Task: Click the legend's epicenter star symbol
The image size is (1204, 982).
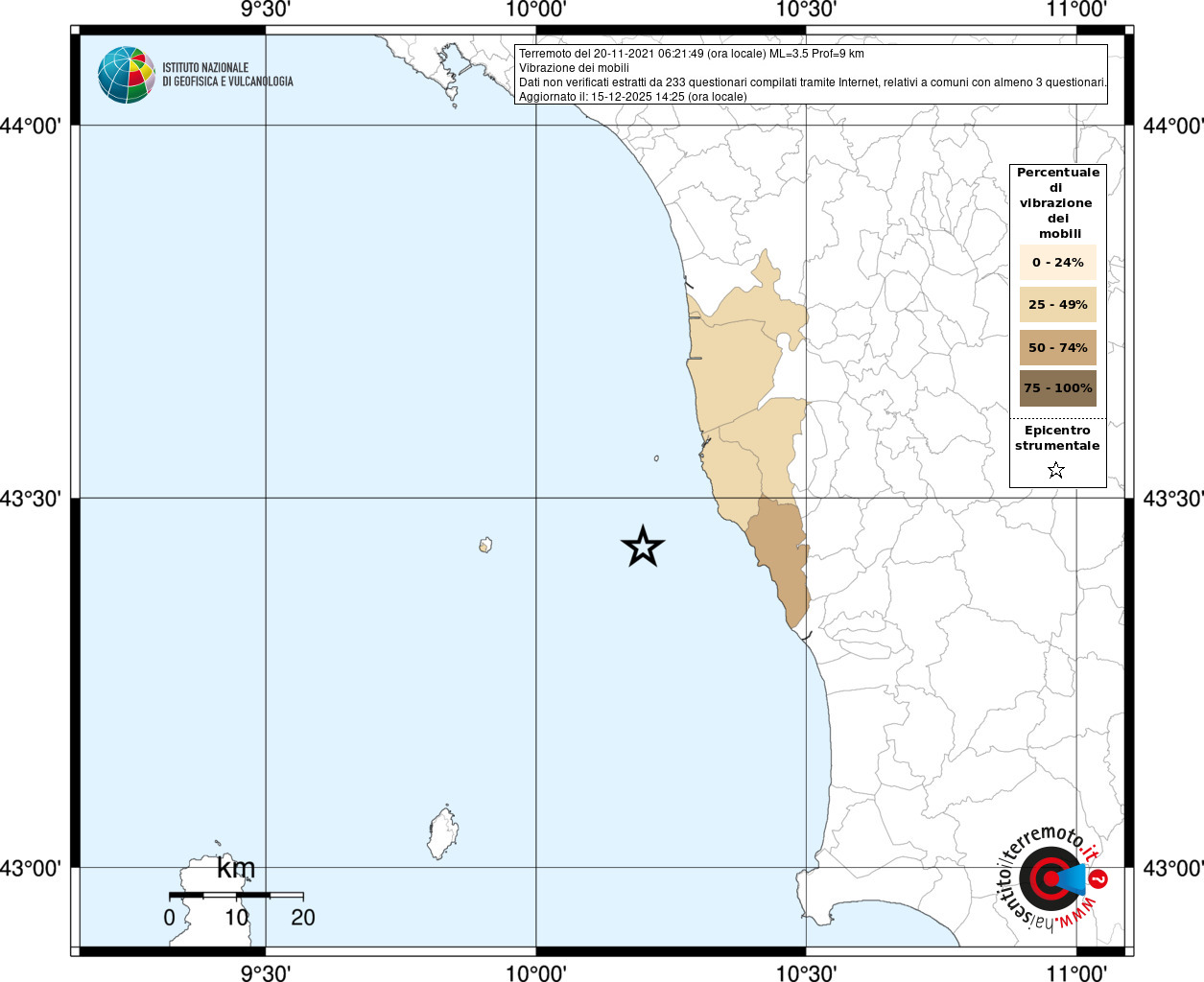Action: [x=1056, y=470]
